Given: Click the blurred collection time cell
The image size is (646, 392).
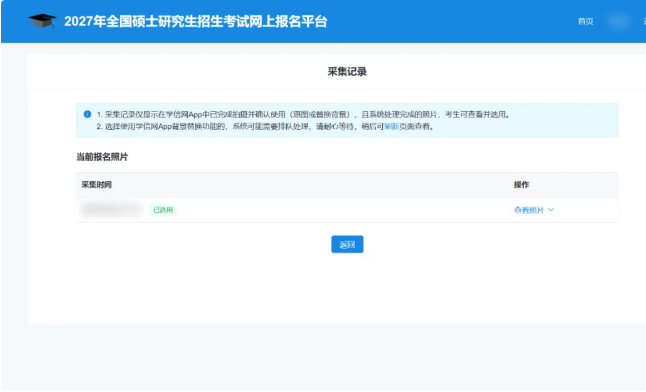Looking at the screenshot, I should 112,209.
